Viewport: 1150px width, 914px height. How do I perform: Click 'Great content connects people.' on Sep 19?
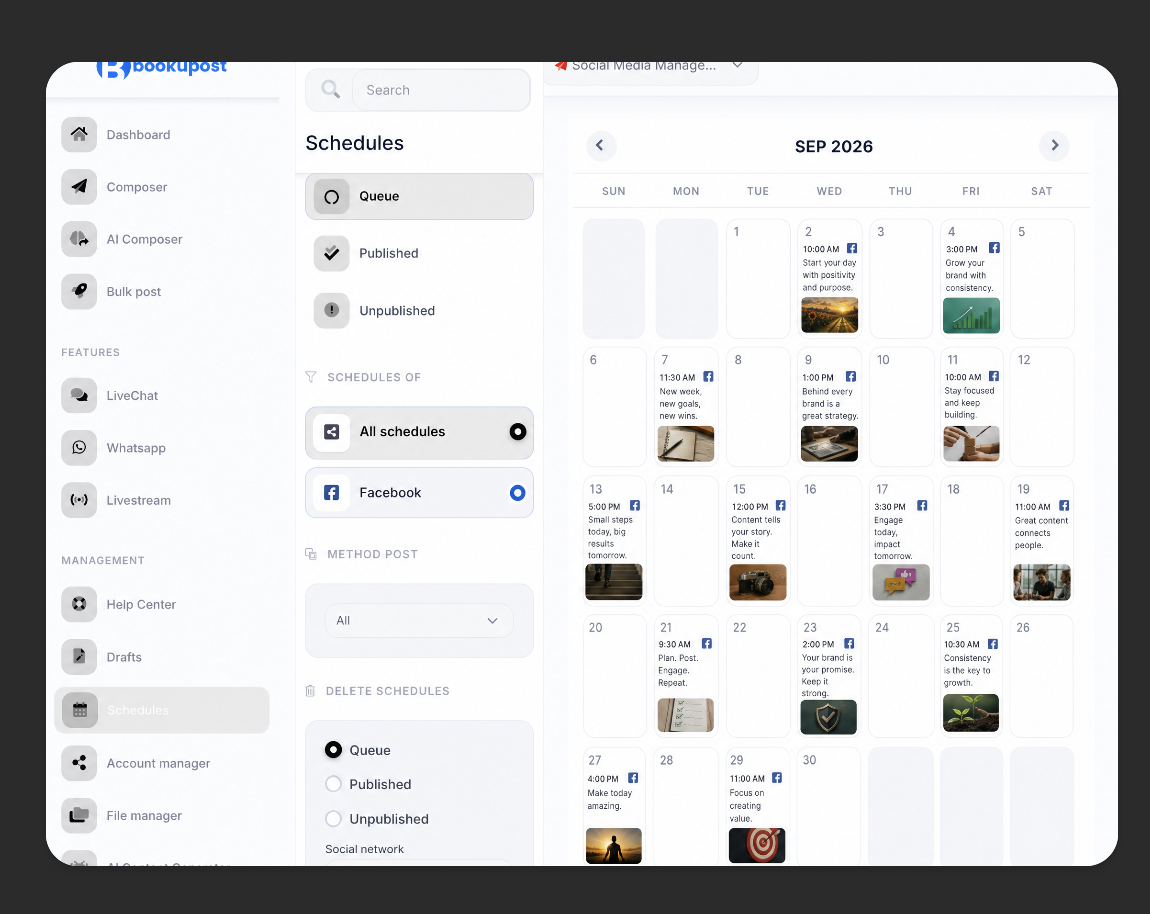tap(1041, 533)
